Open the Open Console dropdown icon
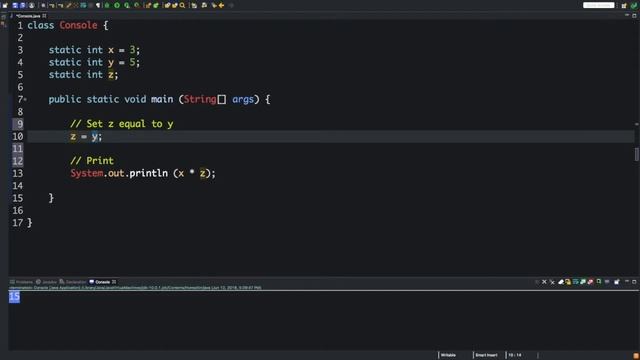The height and width of the screenshot is (360, 640). coord(617,282)
